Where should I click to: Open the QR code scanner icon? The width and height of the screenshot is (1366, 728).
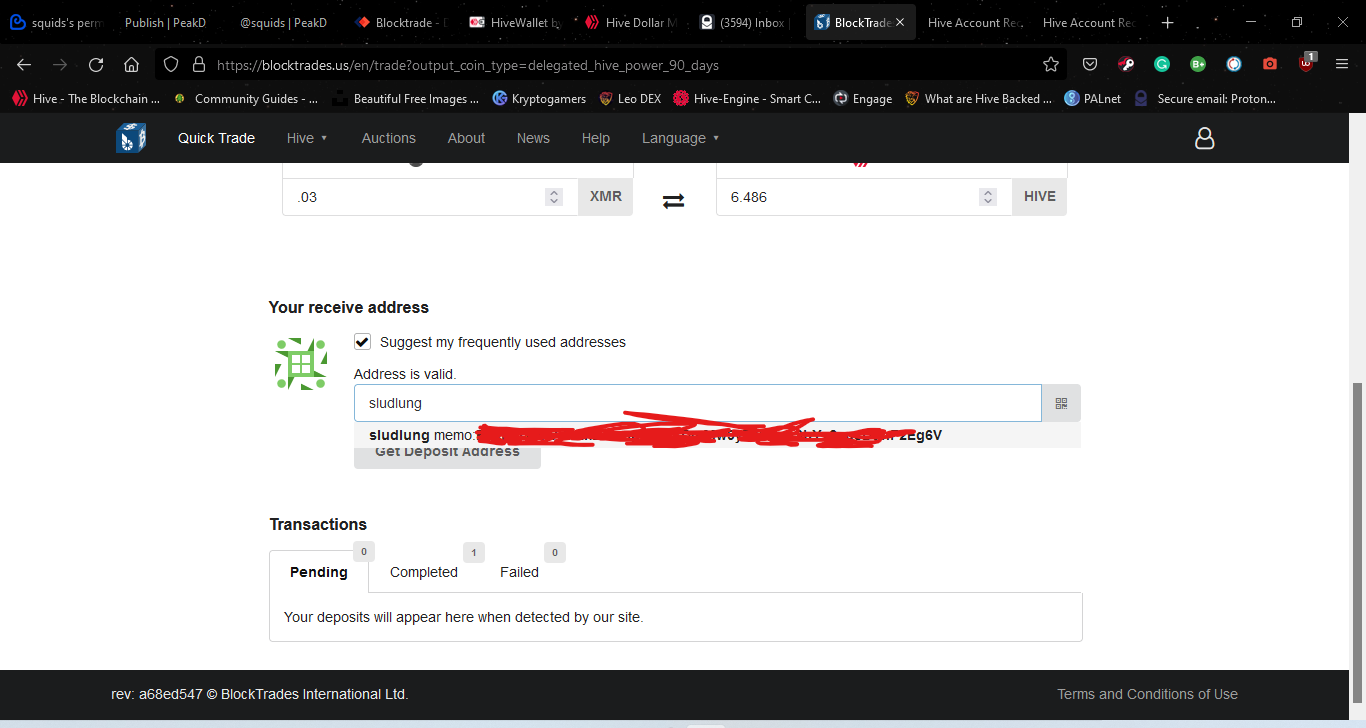pyautogui.click(x=1061, y=403)
